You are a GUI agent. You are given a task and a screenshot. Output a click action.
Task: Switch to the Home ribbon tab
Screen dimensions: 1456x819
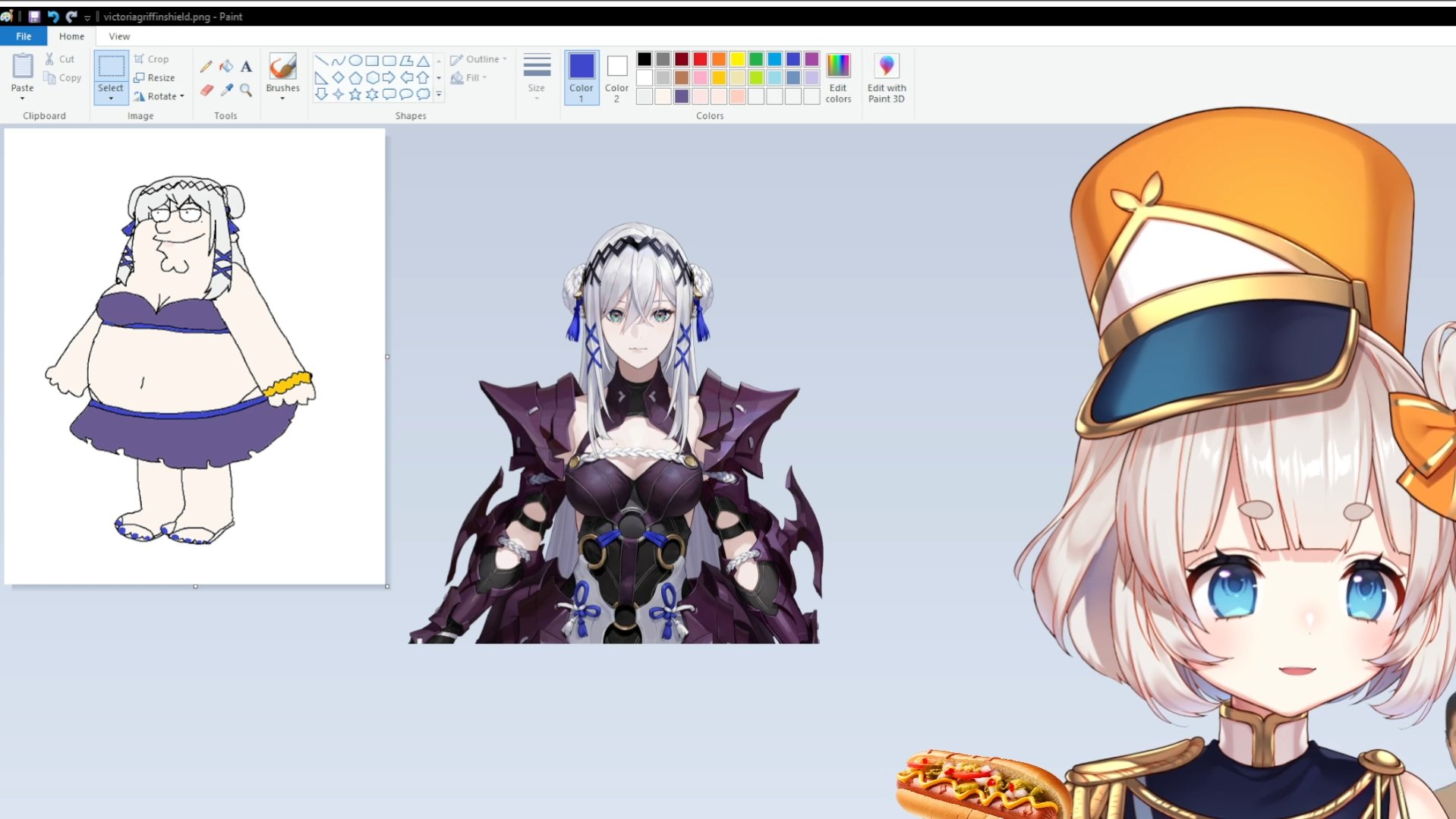pyautogui.click(x=71, y=36)
